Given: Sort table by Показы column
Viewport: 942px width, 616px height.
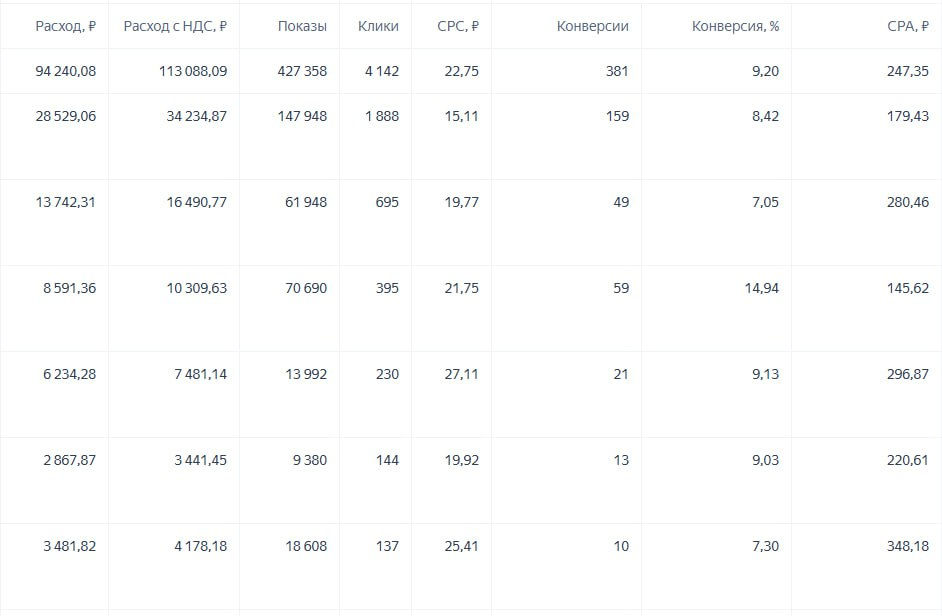Looking at the screenshot, I should tap(302, 26).
